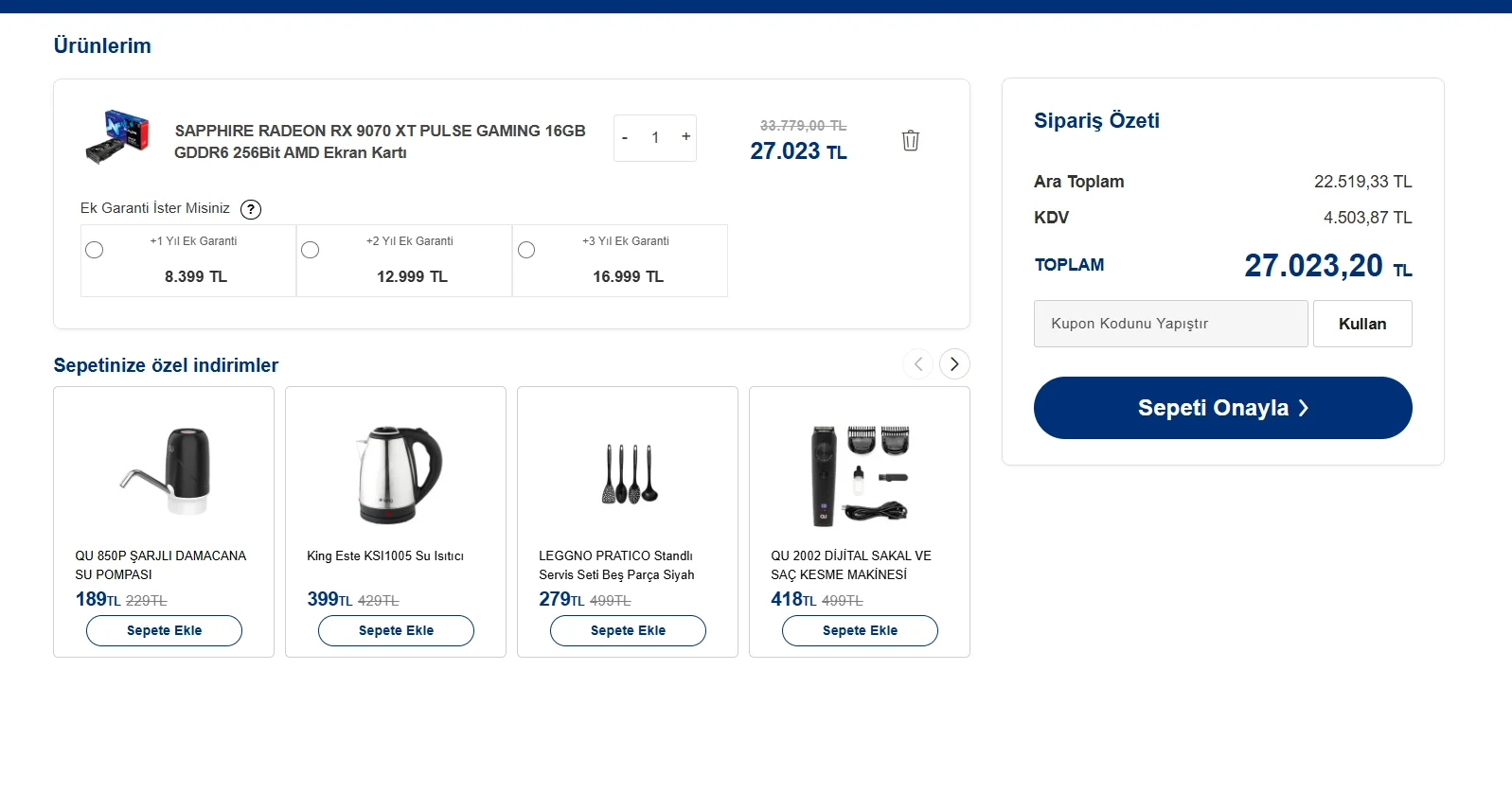The height and width of the screenshot is (811, 1512).
Task: View the QU 2002 trimmer image
Action: point(860,473)
